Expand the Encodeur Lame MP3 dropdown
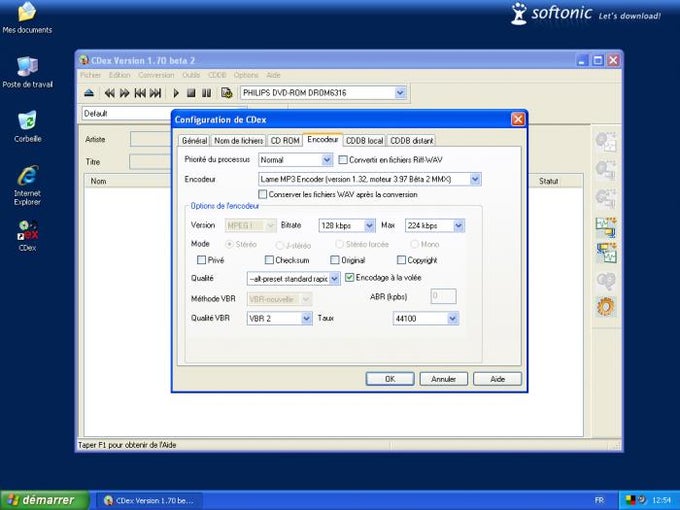Screen dimensions: 680x510 coord(475,179)
